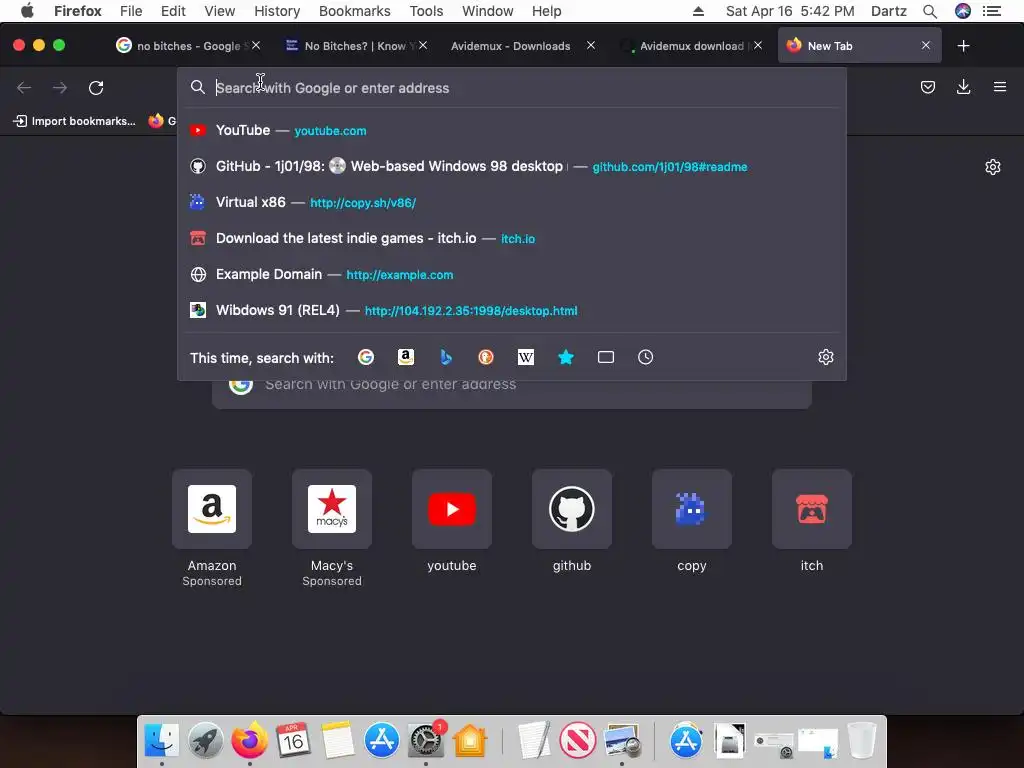The width and height of the screenshot is (1024, 768).
Task: Select the GitHub 1j01/98 suggestion
Action: coord(512,167)
